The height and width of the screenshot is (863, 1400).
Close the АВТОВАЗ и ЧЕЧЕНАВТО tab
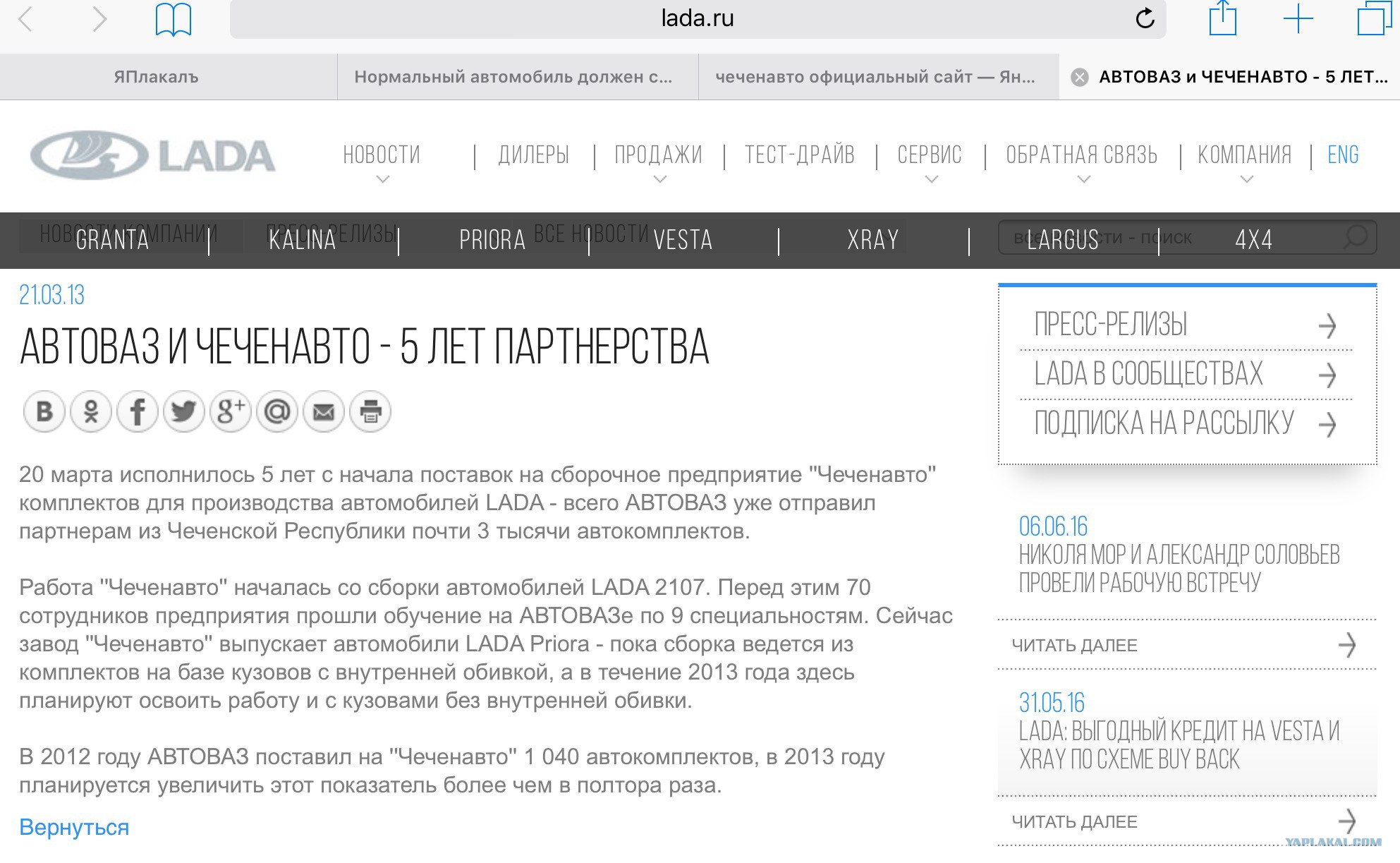tap(1079, 77)
